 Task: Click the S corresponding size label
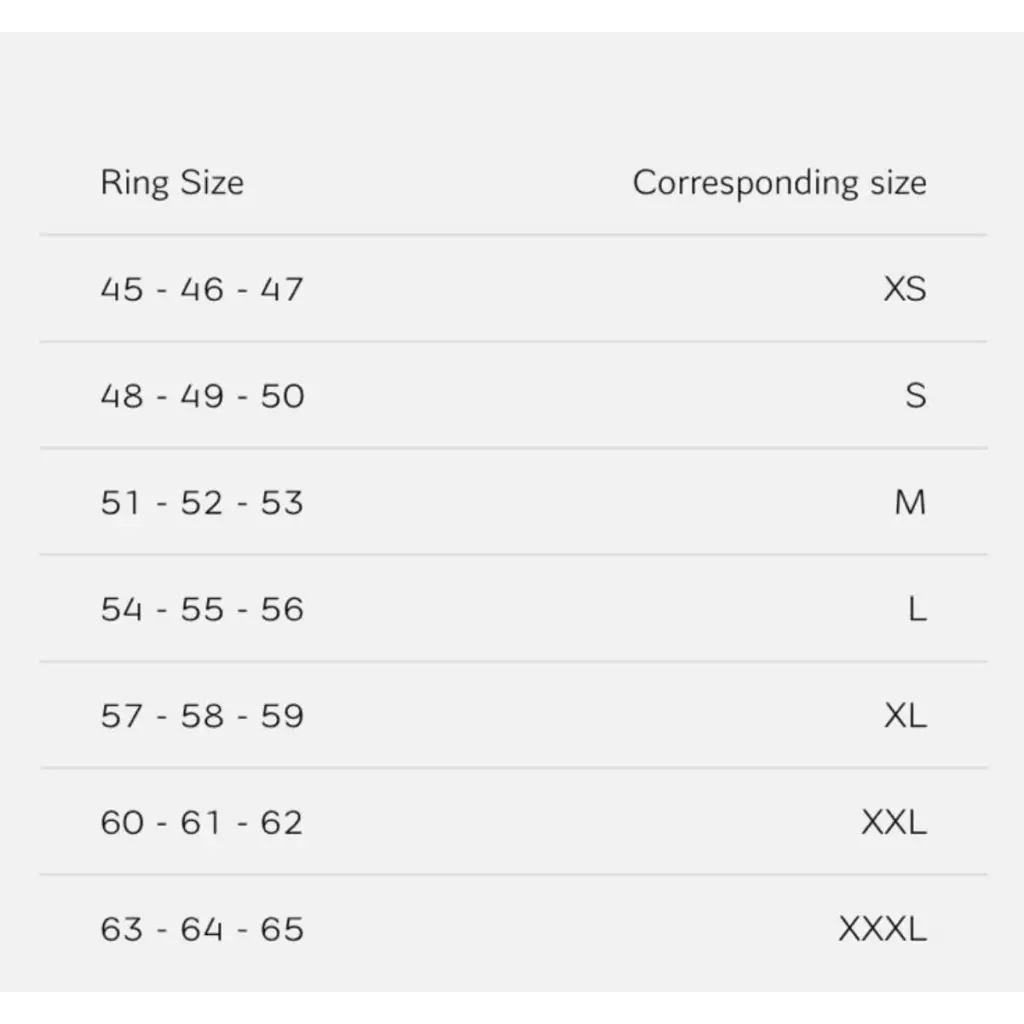coord(915,396)
